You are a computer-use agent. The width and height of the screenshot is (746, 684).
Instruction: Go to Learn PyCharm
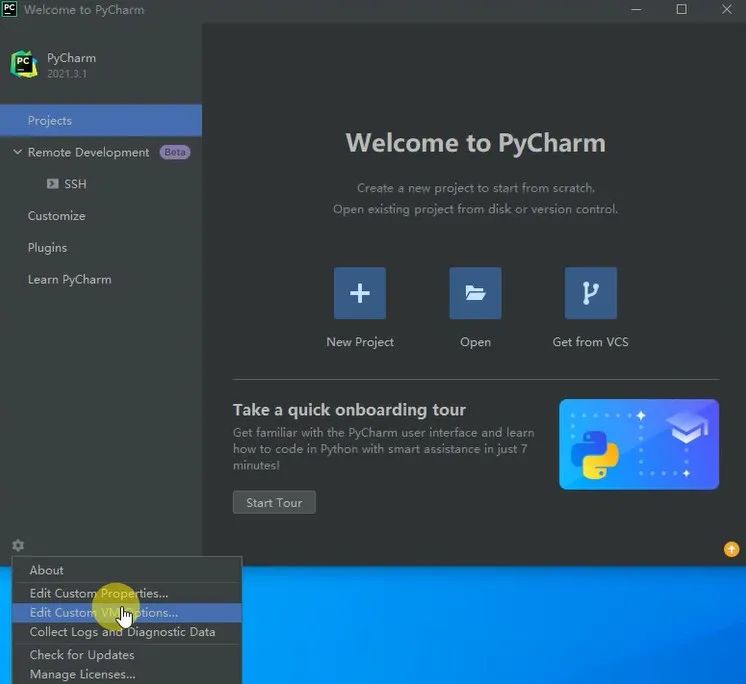(x=70, y=280)
